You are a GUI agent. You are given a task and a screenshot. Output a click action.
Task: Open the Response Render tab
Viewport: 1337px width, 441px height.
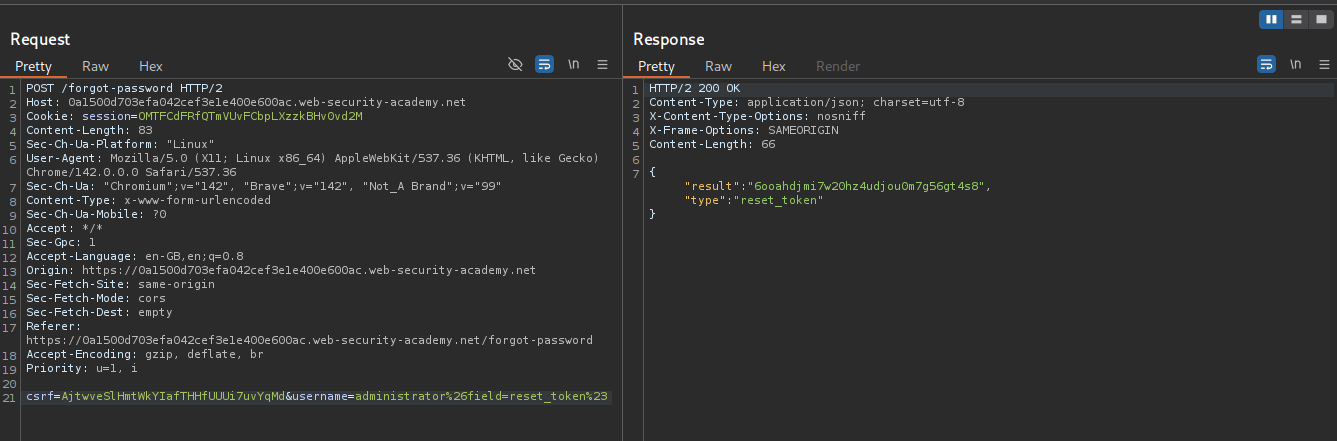tap(837, 66)
